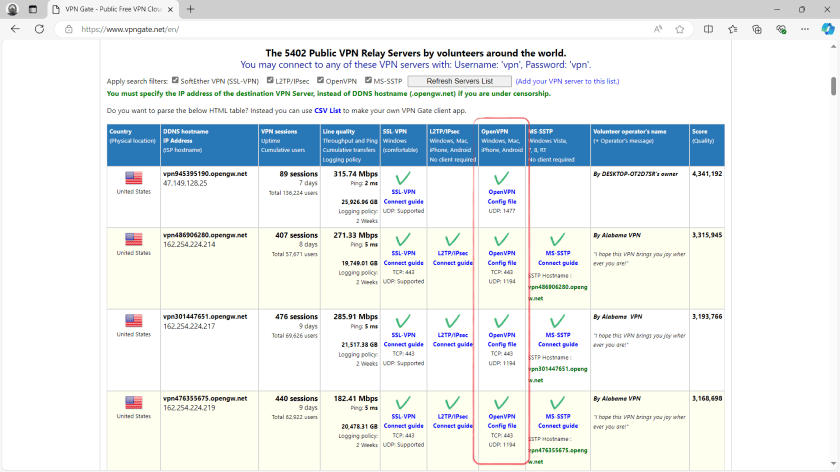
Task: Open the Edge Copilot icon
Action: [x=826, y=29]
